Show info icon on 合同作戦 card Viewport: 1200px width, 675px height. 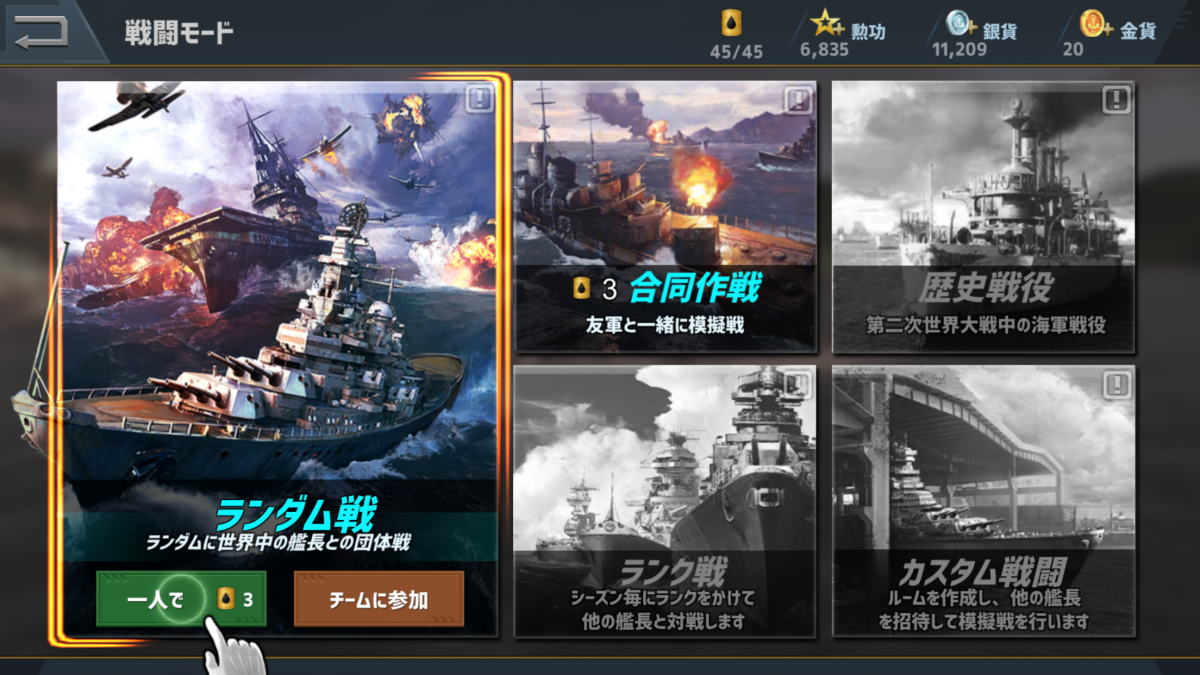(x=798, y=99)
